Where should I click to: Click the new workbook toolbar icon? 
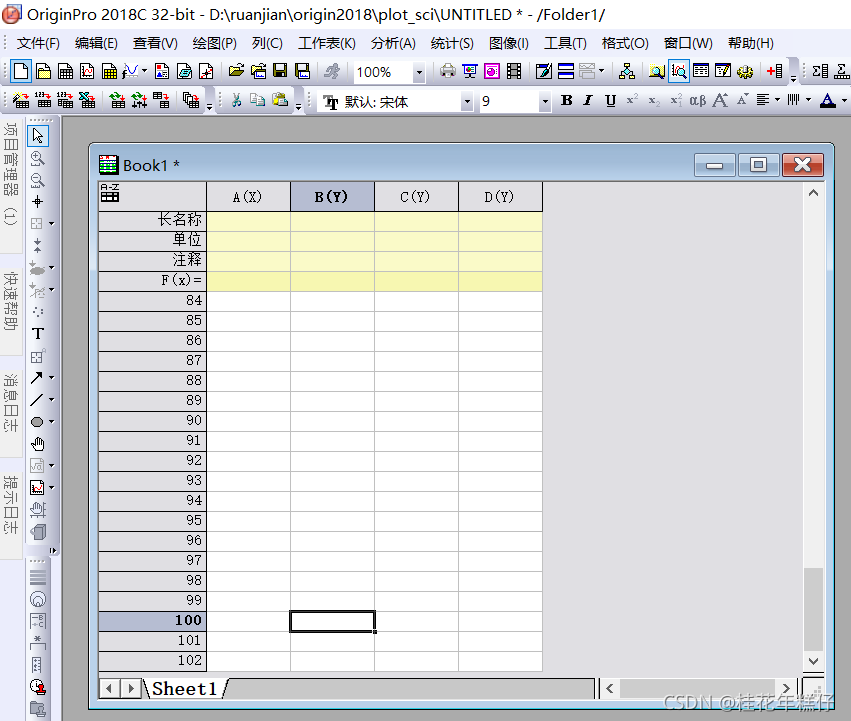click(x=65, y=71)
